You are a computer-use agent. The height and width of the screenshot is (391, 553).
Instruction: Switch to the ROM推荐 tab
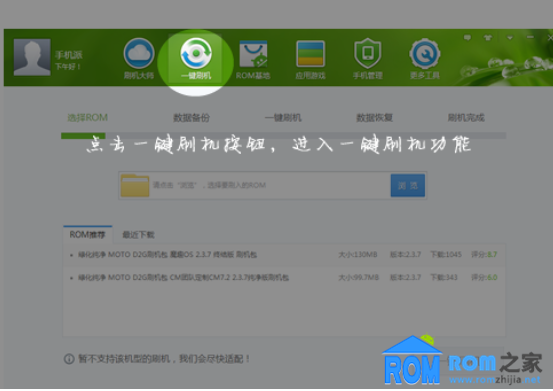[87, 234]
